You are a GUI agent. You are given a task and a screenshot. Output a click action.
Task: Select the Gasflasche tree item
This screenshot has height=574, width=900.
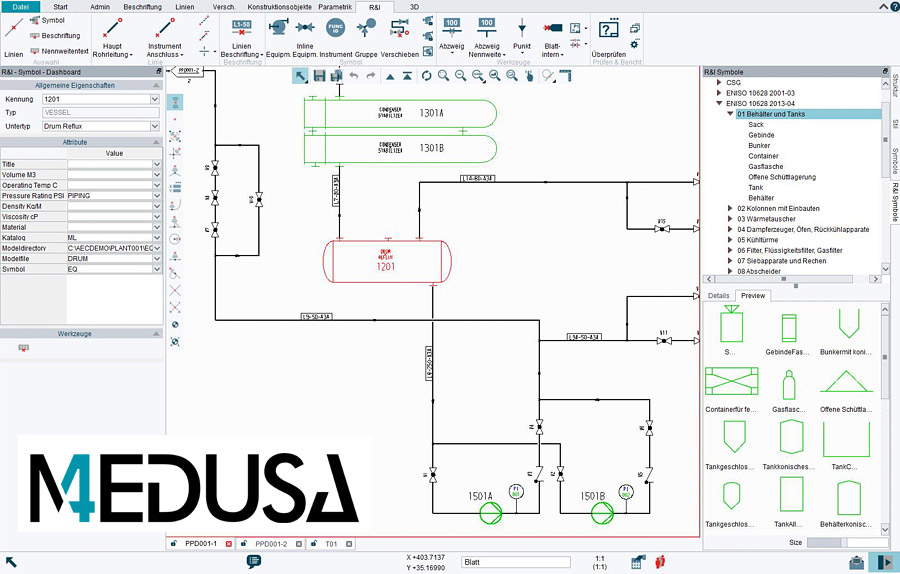point(765,166)
